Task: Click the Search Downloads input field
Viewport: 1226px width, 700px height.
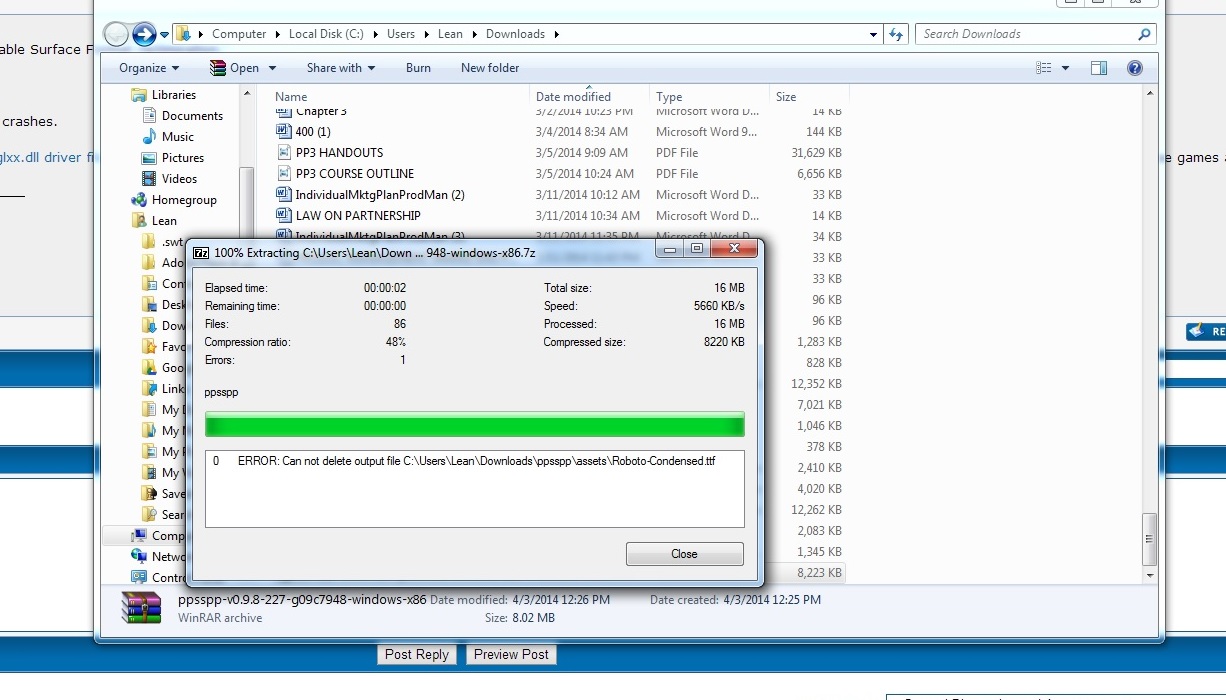Action: point(1025,34)
